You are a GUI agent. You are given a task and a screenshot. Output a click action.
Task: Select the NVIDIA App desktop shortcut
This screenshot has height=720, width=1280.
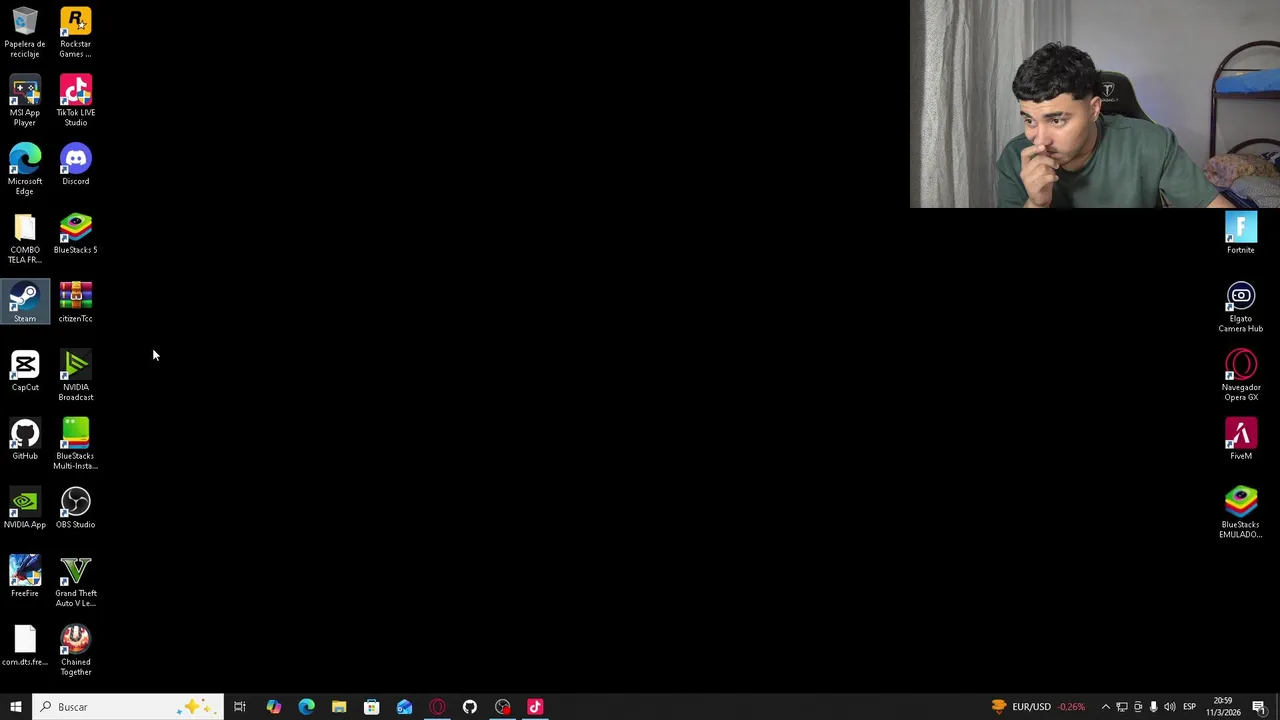click(25, 509)
